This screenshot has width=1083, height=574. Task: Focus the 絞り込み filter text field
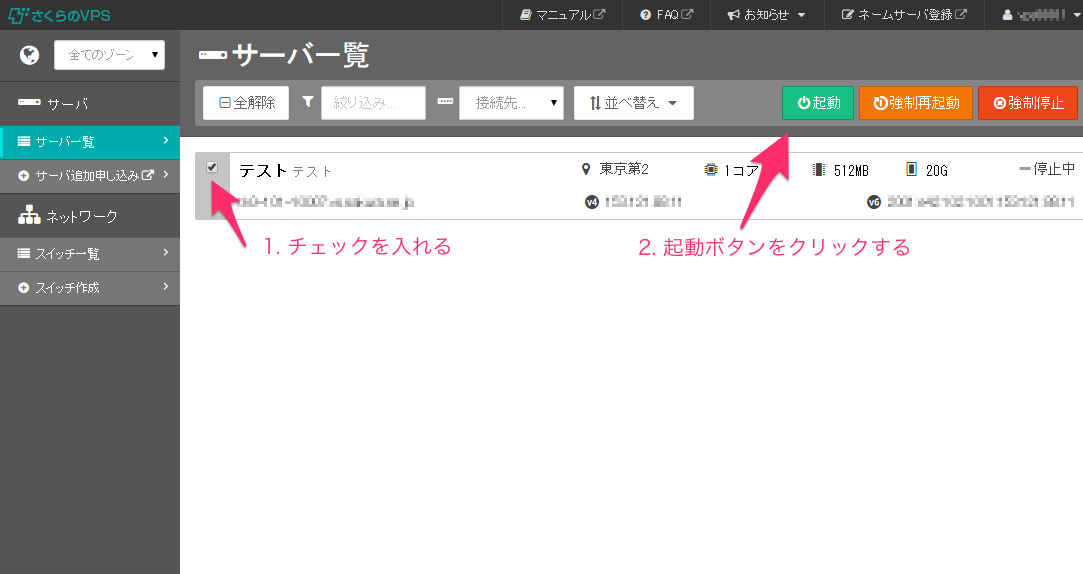tap(373, 102)
